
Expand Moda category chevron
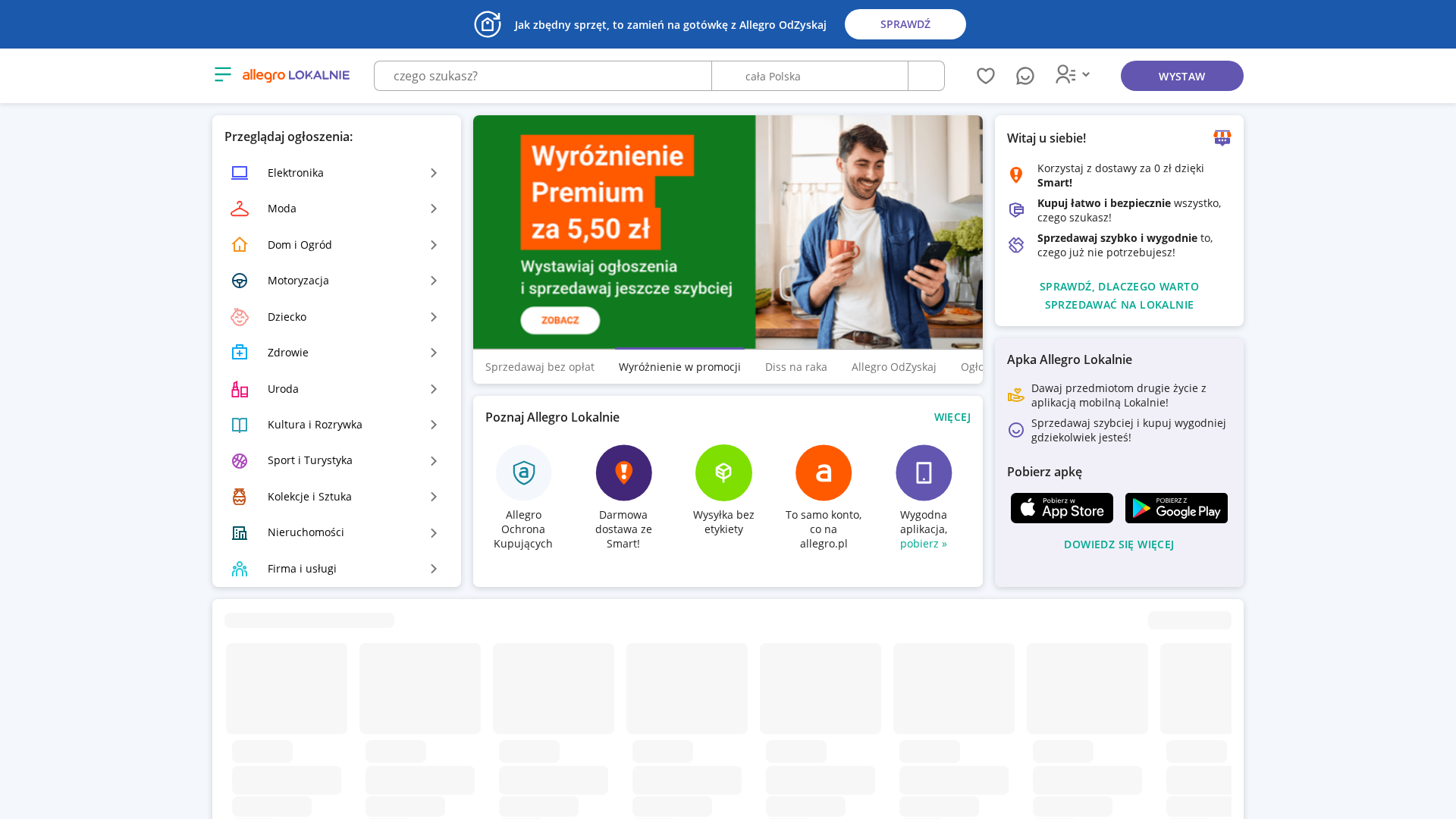(434, 209)
